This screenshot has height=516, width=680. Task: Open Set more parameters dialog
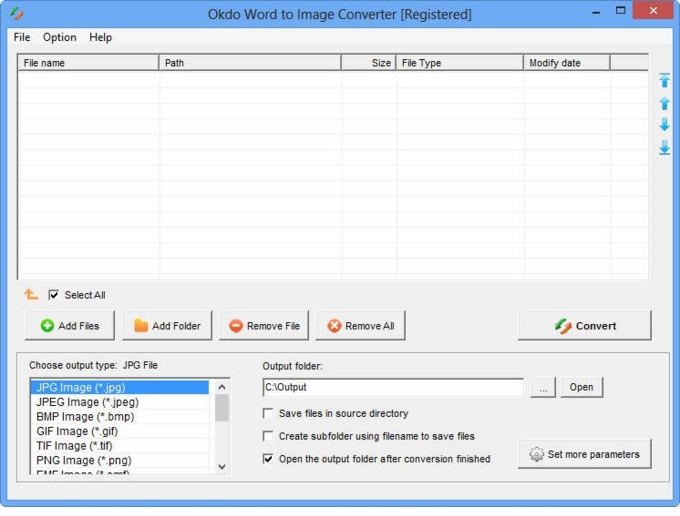tap(585, 454)
